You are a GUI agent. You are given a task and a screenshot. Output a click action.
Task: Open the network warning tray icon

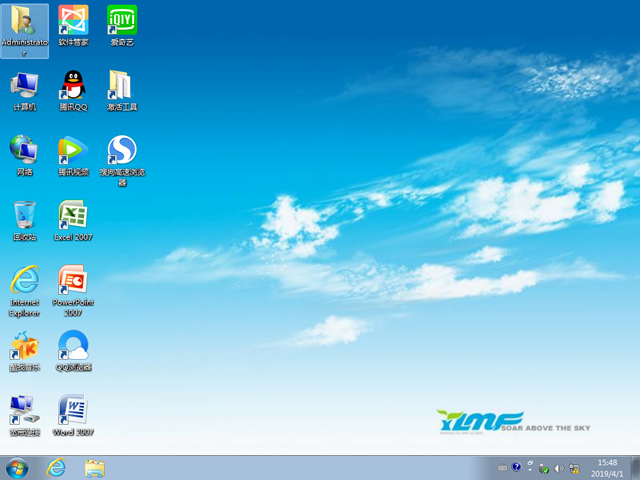click(574, 468)
